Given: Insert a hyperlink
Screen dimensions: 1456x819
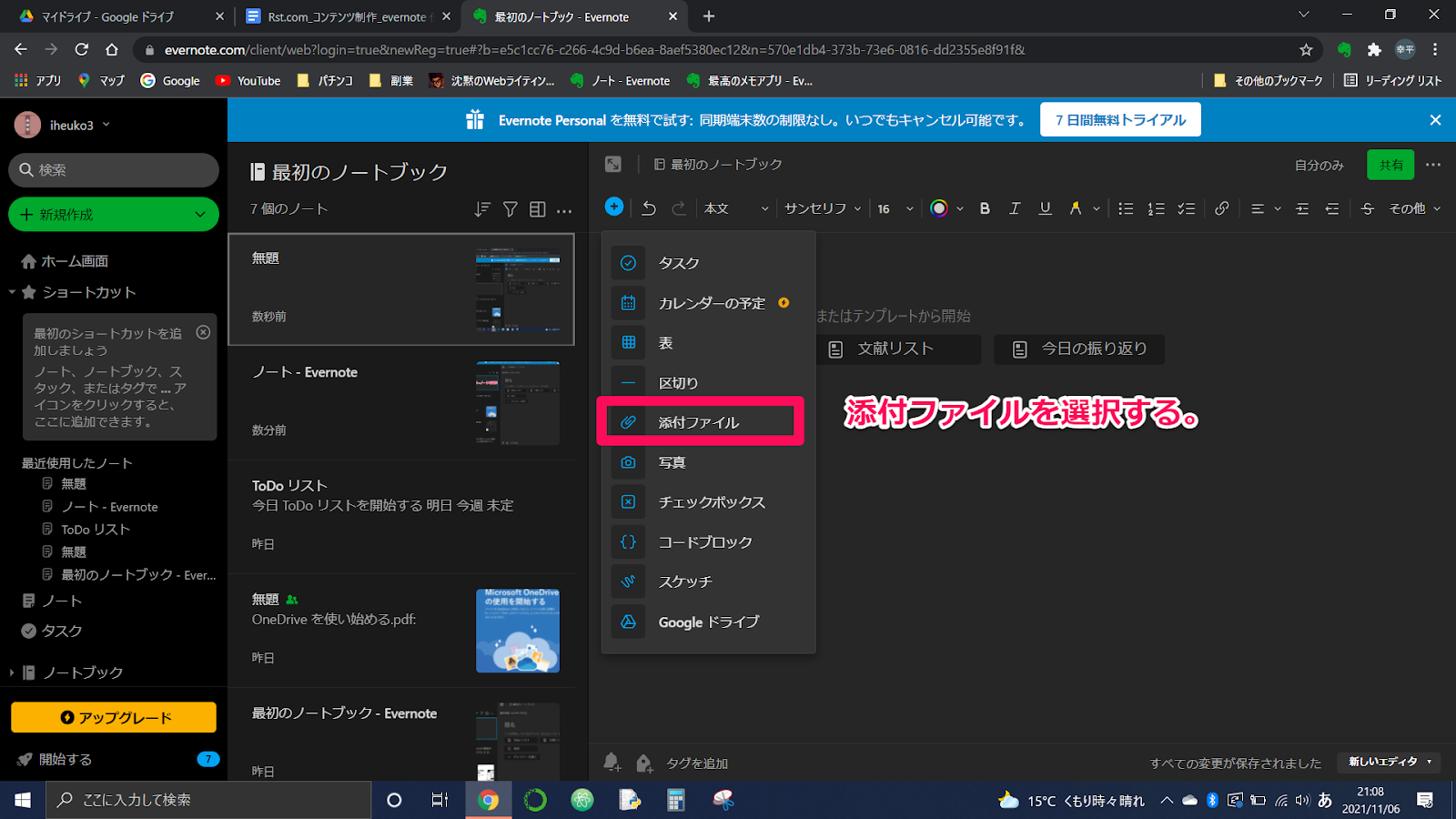Looking at the screenshot, I should pos(1222,208).
